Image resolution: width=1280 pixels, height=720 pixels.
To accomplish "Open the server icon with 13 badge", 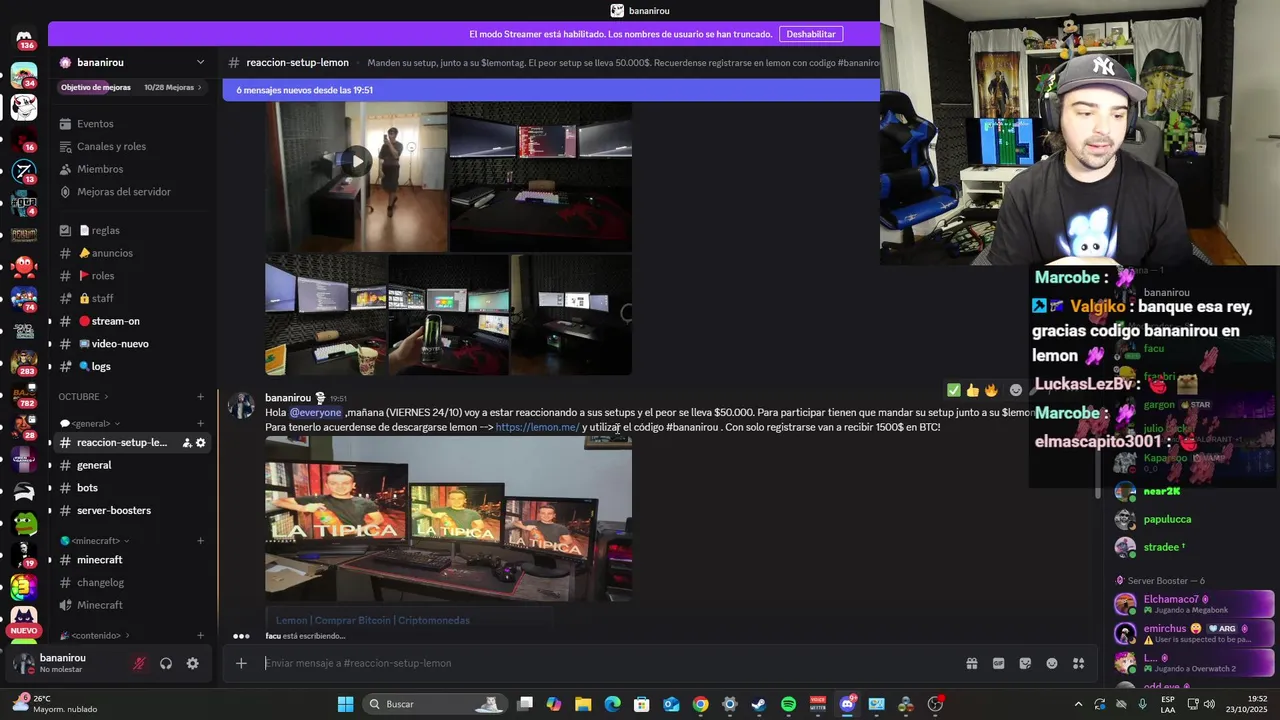I will [x=24, y=171].
